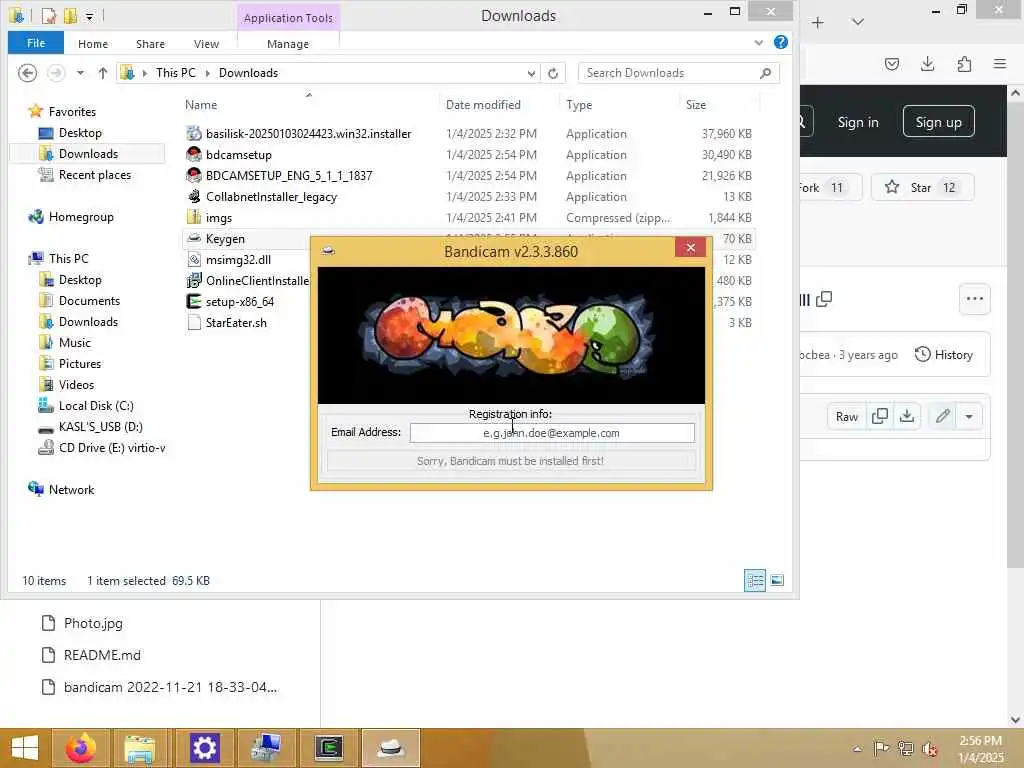
Task: Open the three-dot more options on GitHub
Action: pos(974,298)
